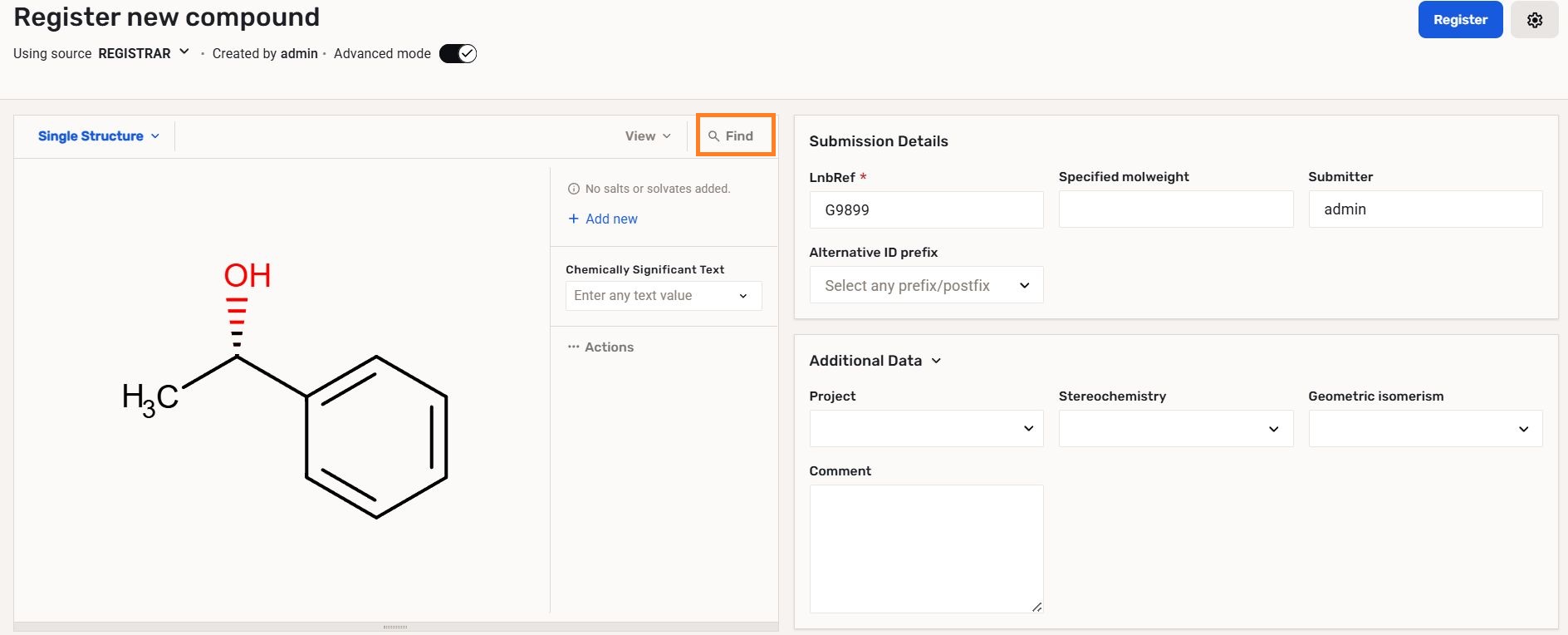
Task: Click the Find search icon
Action: pyautogui.click(x=713, y=136)
